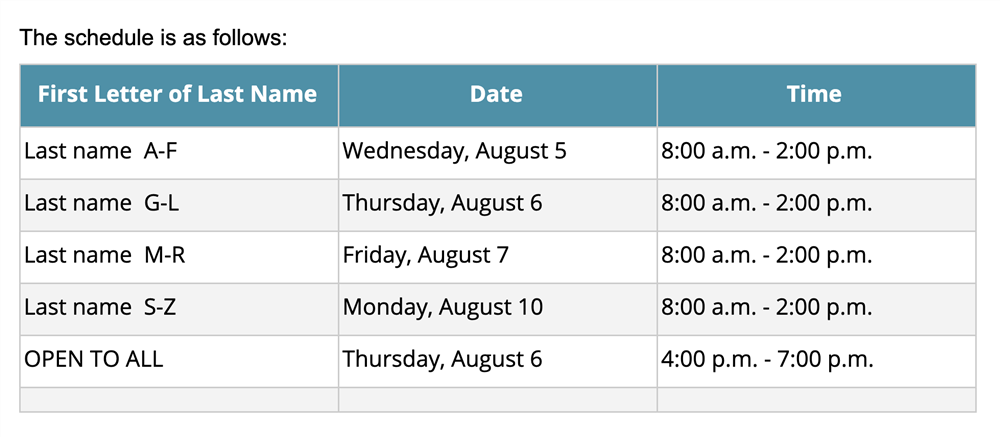Select the Date column header

click(x=497, y=95)
